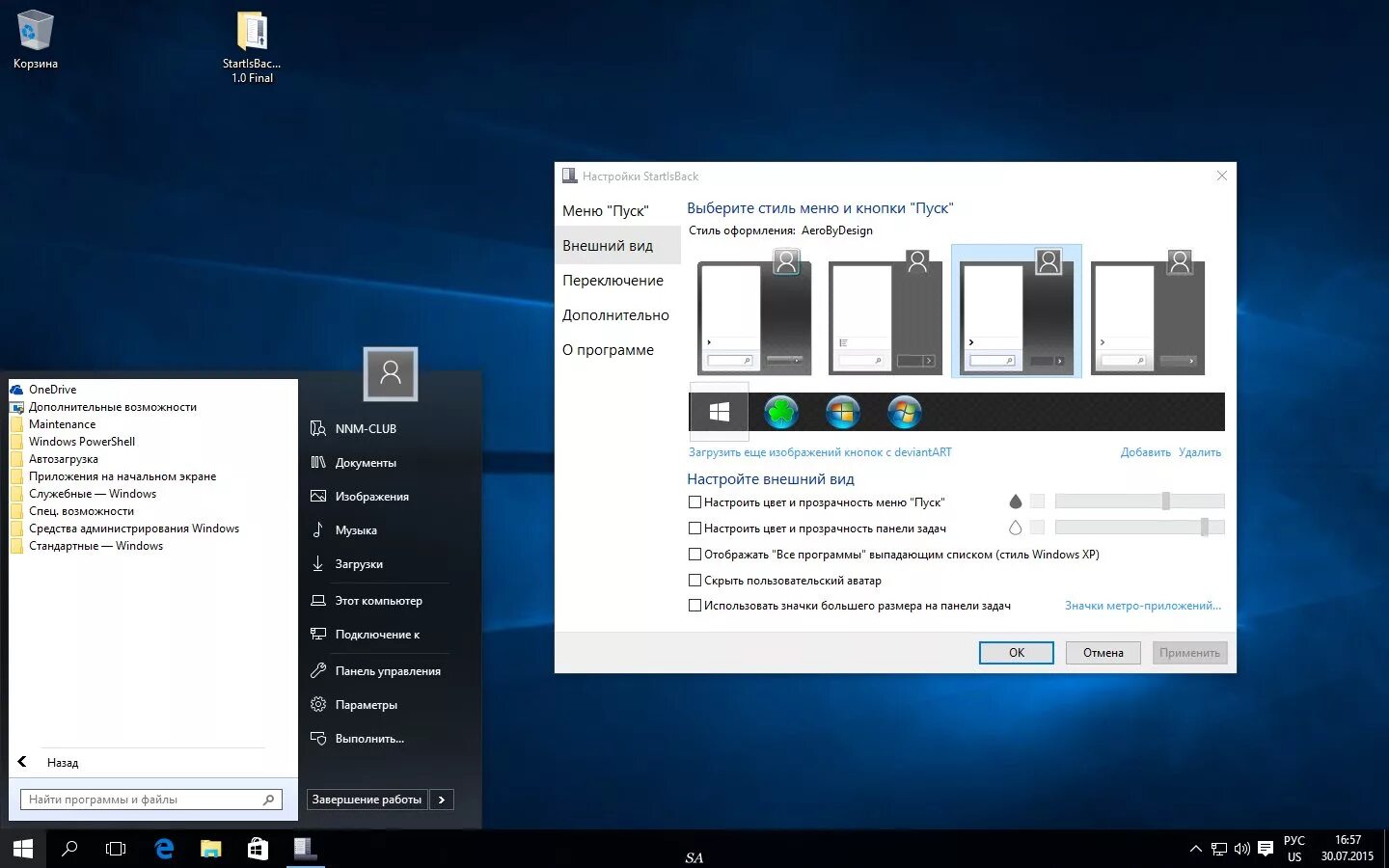Select the Vista-style orb Start button
1389x868 pixels.
tap(843, 413)
